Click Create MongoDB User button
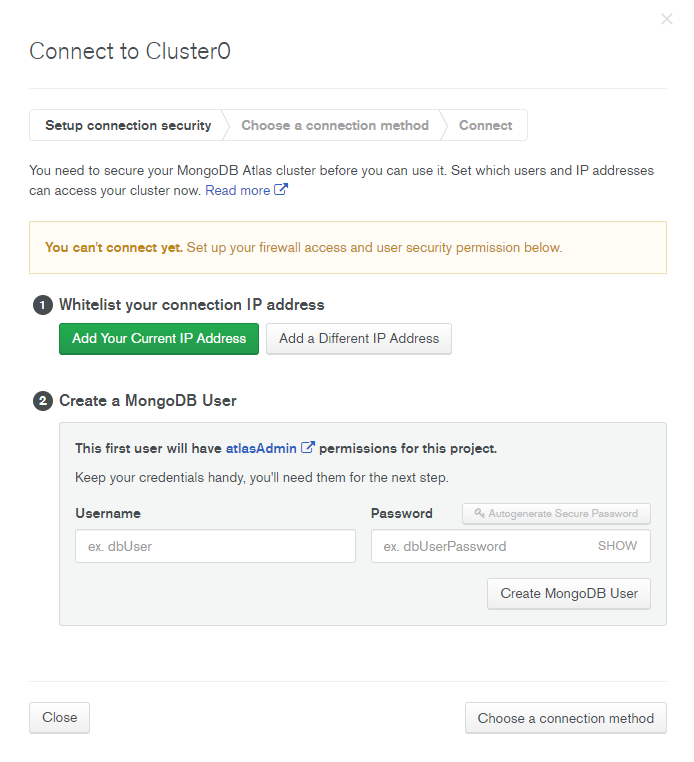 568,593
